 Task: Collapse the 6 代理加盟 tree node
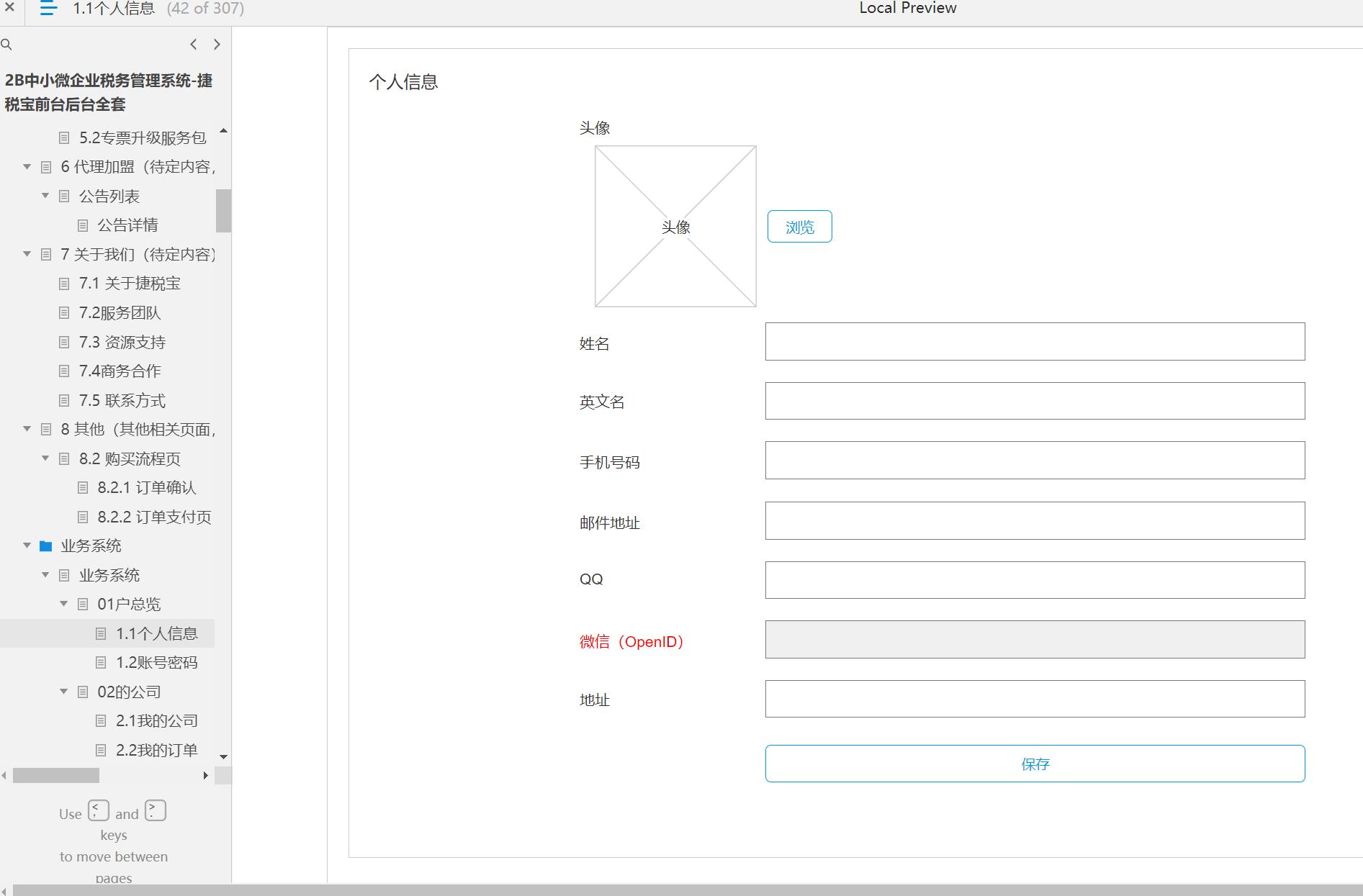tap(27, 167)
